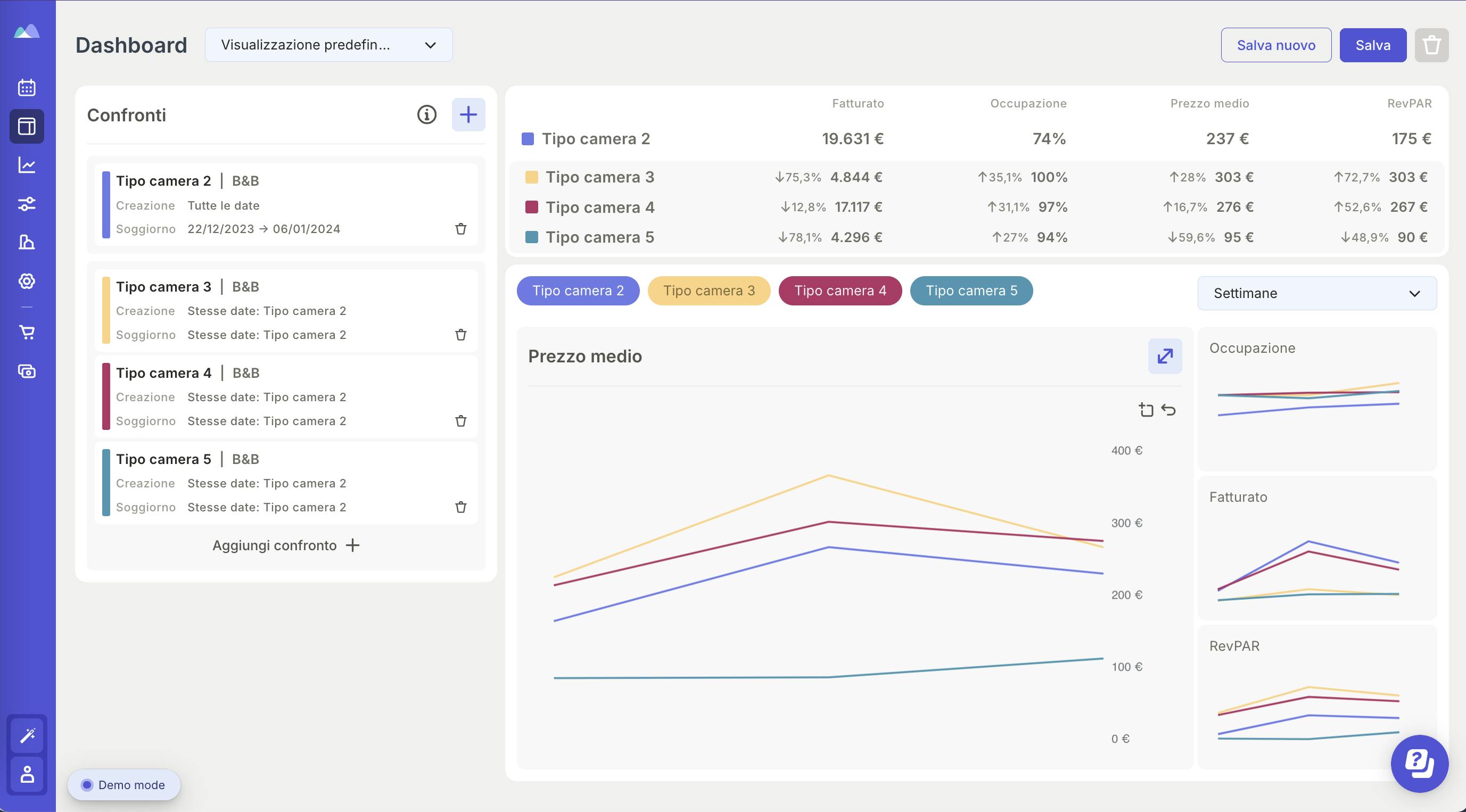Viewport: 1466px width, 812px height.
Task: Click crimson swatch beside Tipo camera 4 in table
Action: [x=532, y=207]
